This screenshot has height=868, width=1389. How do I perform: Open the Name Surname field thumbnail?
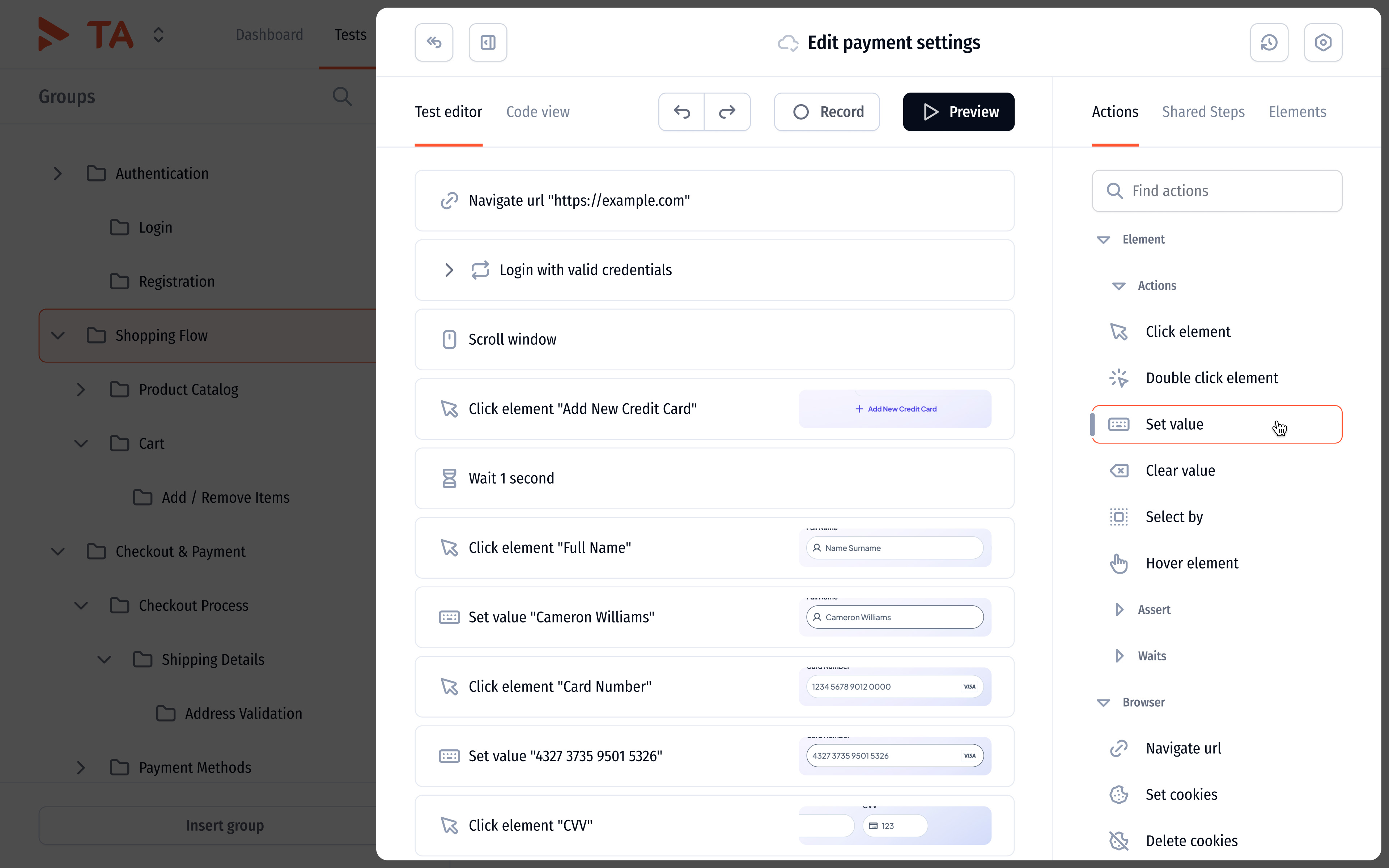coord(895,548)
